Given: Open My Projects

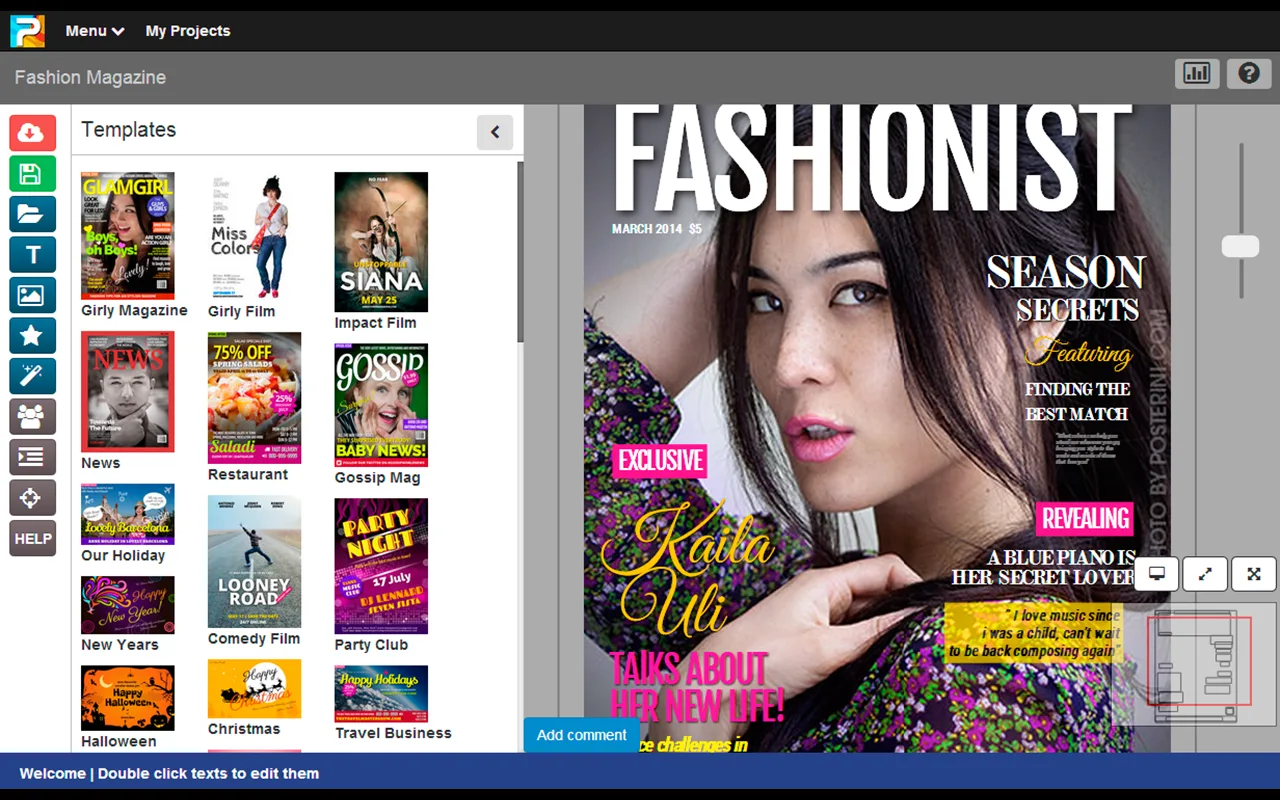Looking at the screenshot, I should (x=188, y=31).
